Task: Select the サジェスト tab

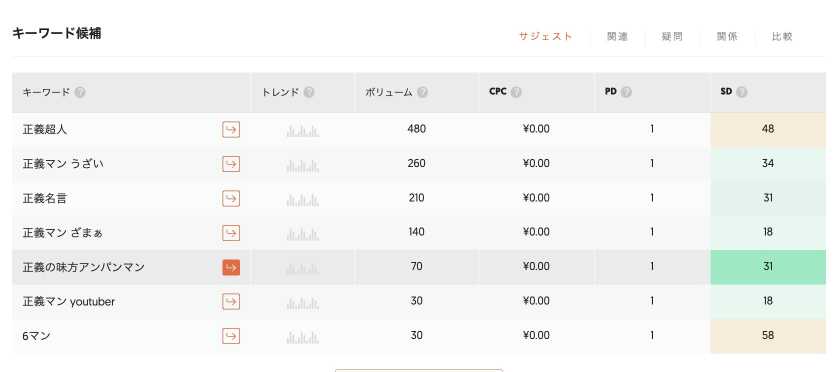Action: tap(545, 36)
